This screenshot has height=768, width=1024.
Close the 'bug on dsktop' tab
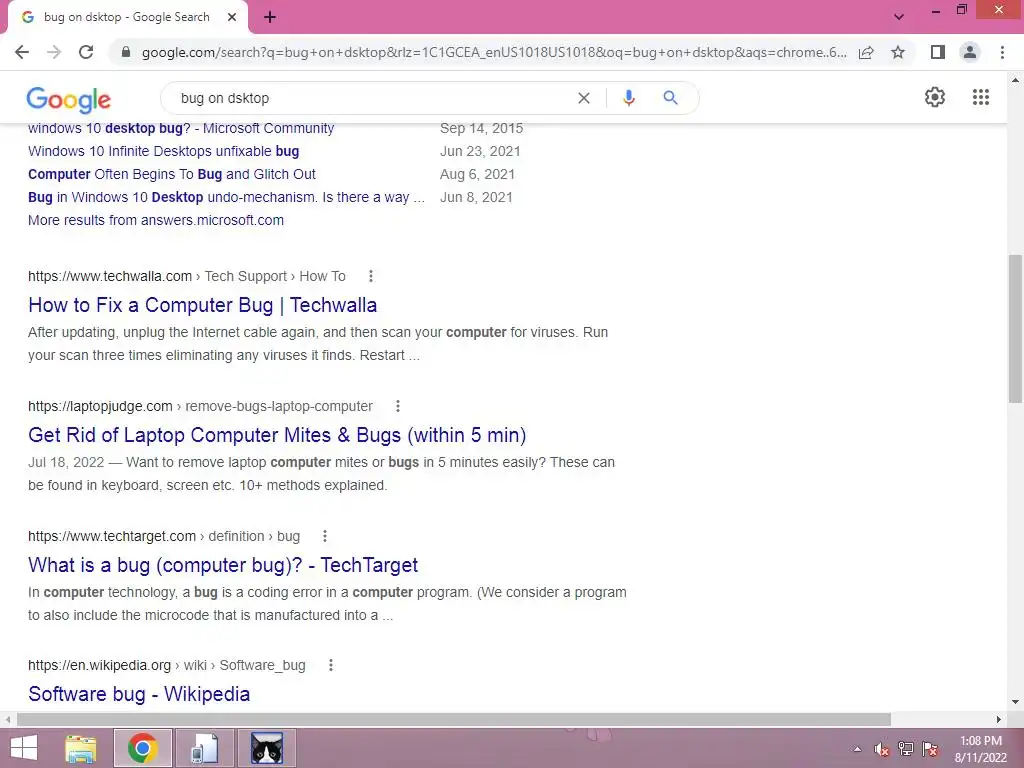click(232, 18)
